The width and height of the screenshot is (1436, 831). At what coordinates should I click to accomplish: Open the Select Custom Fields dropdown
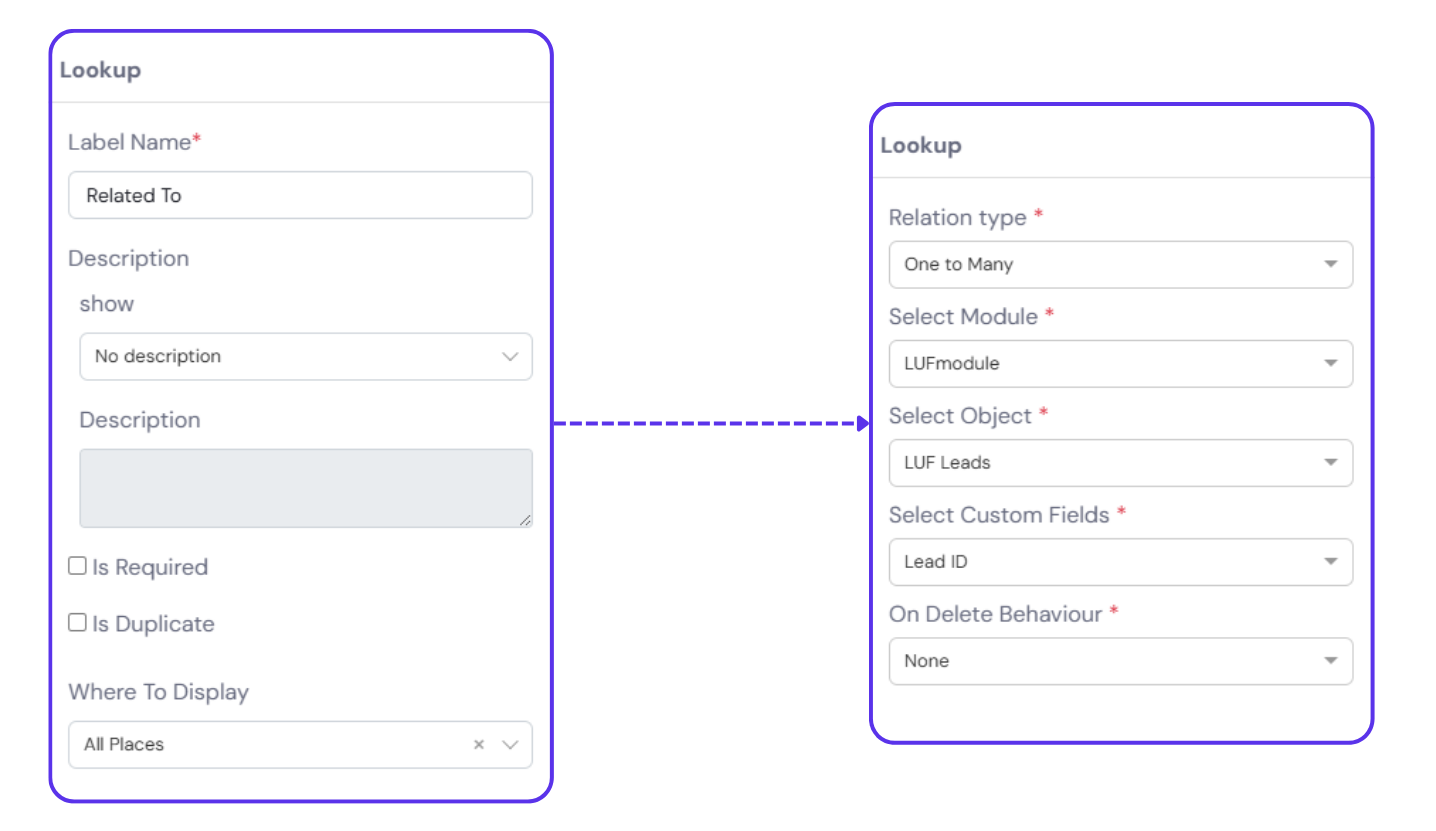(x=1120, y=562)
